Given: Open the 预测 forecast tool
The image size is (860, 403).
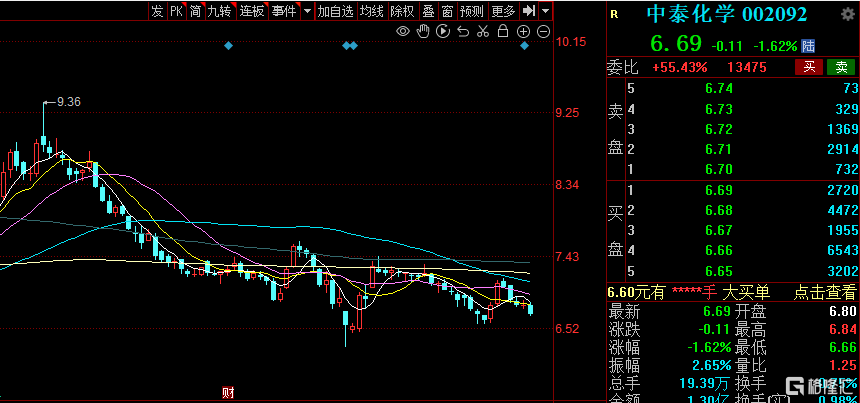Looking at the screenshot, I should [472, 10].
